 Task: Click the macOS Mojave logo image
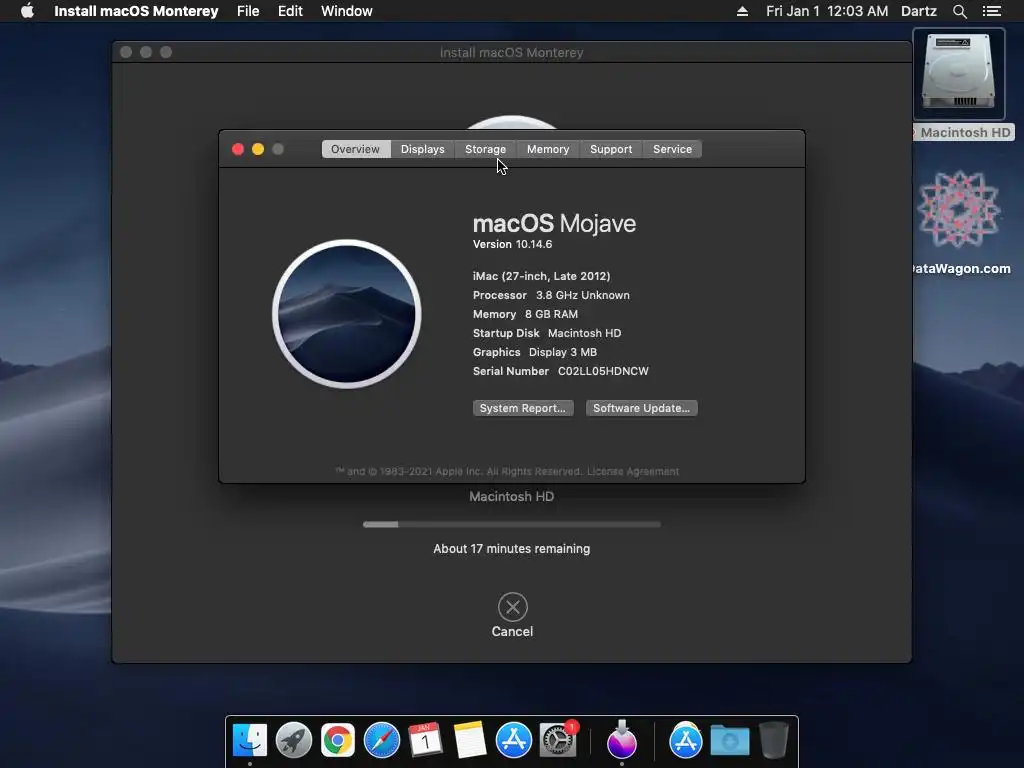[x=347, y=314]
